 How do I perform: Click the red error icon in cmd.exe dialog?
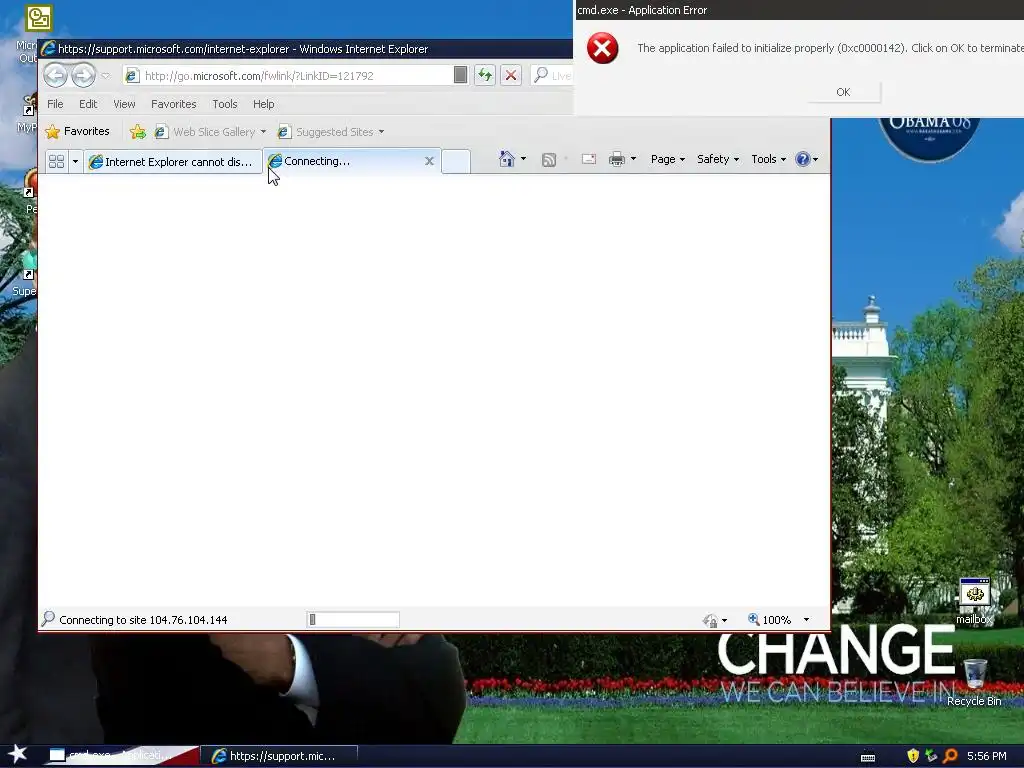coord(602,48)
